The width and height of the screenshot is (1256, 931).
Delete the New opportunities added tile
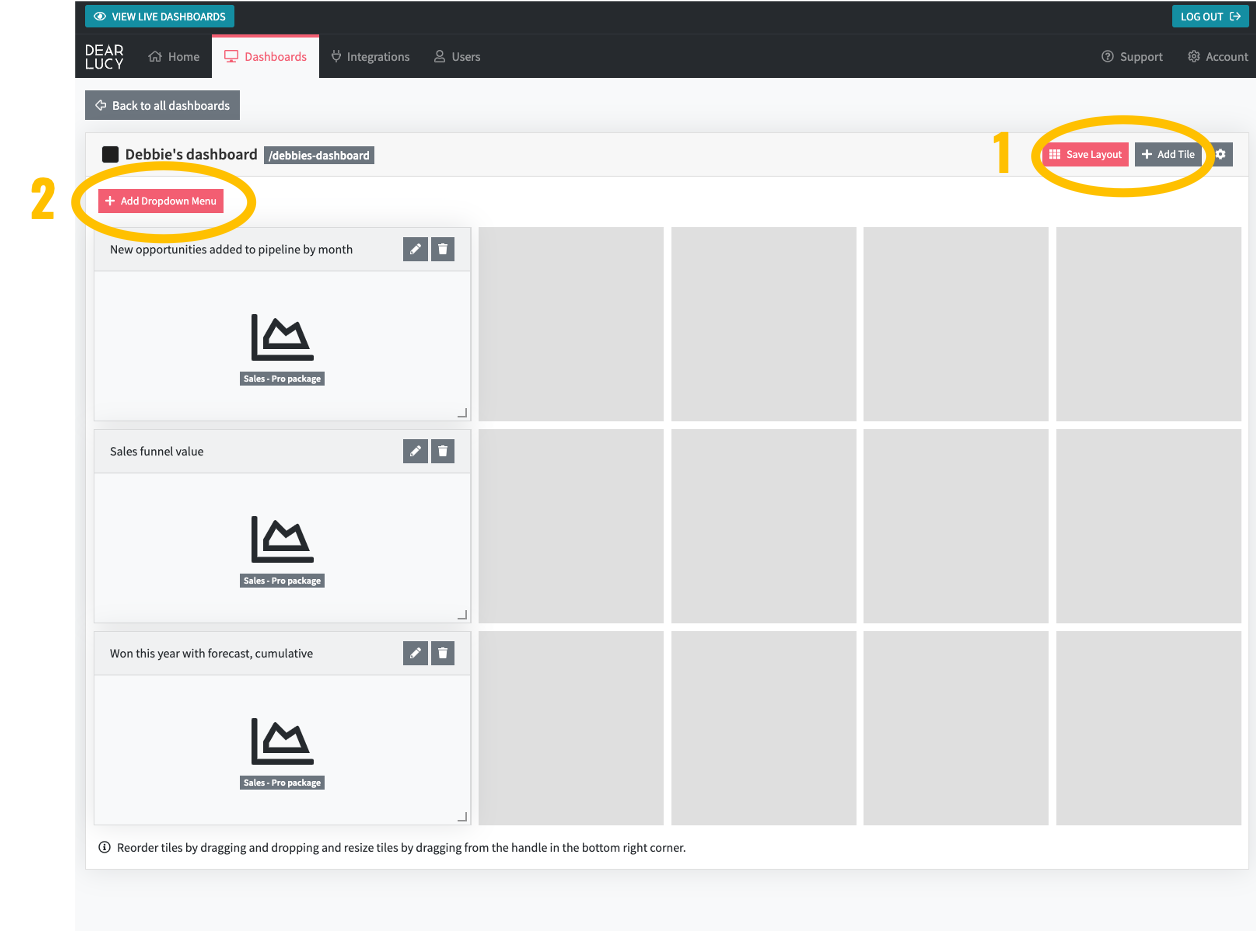(x=443, y=249)
